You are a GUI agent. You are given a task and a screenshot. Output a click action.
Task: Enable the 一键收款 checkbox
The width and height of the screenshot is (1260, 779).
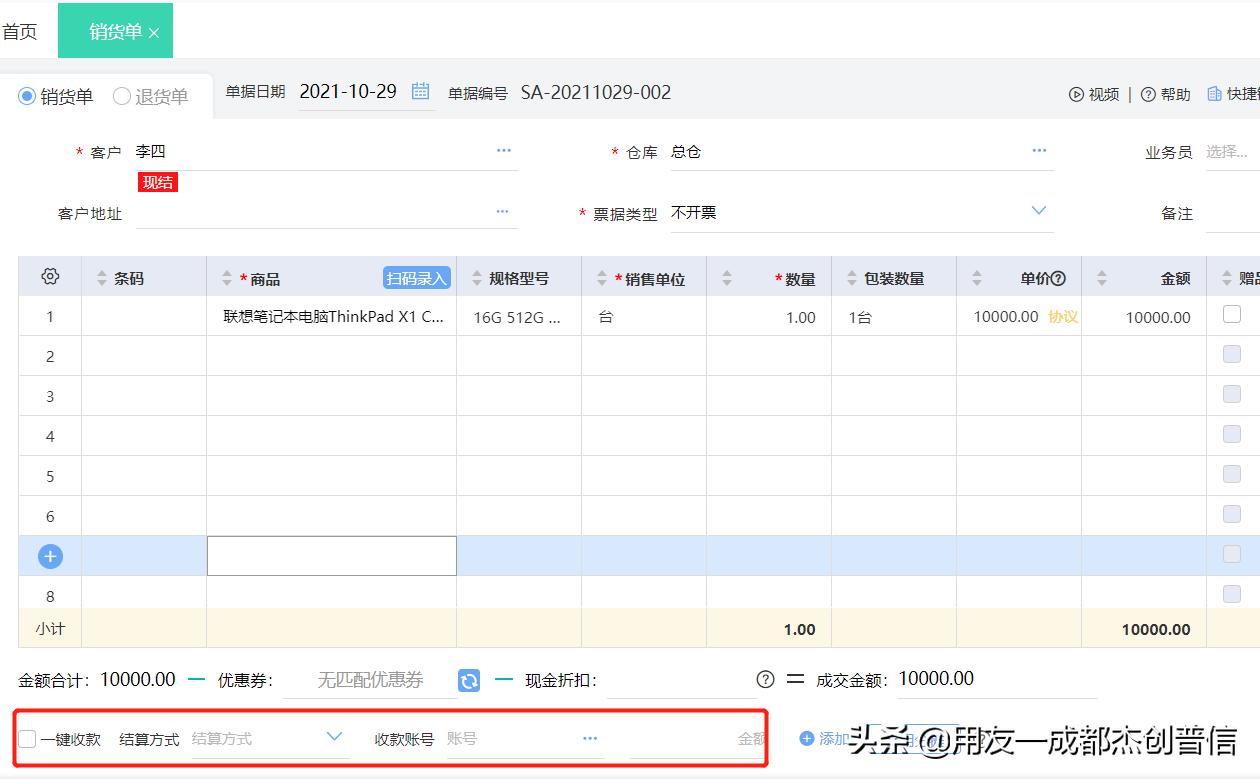26,737
